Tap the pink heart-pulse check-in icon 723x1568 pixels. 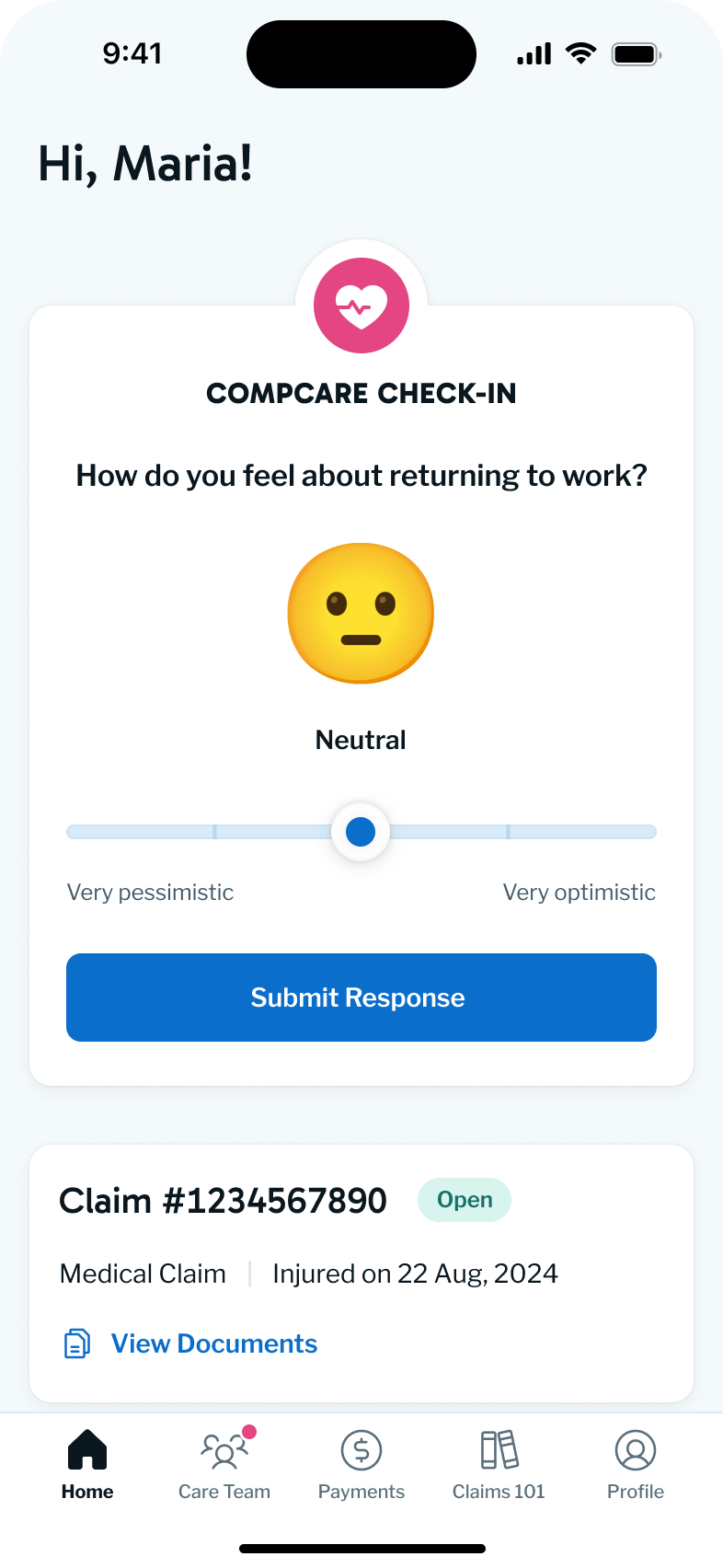coord(361,306)
